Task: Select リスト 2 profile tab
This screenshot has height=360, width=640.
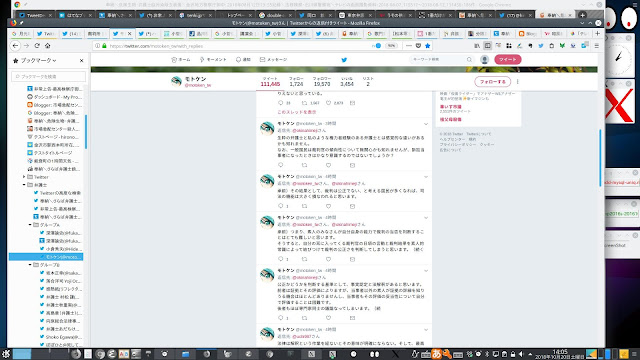Action: (x=368, y=82)
